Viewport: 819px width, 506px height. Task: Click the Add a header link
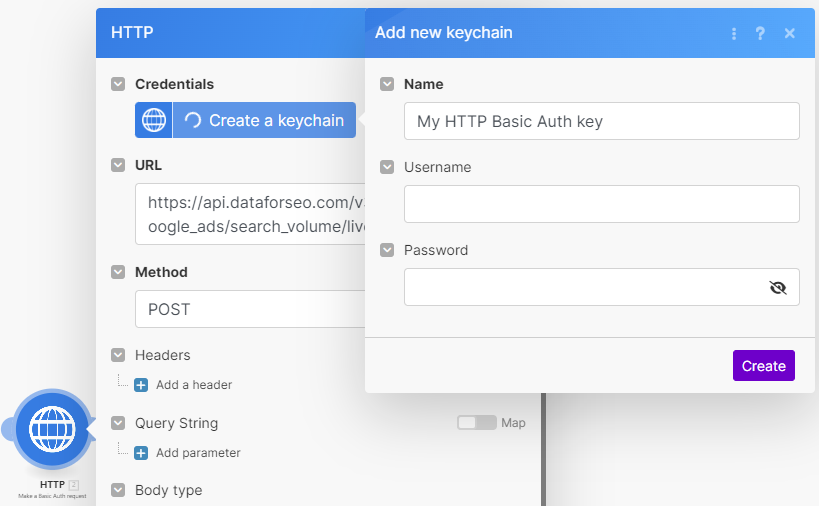click(194, 385)
